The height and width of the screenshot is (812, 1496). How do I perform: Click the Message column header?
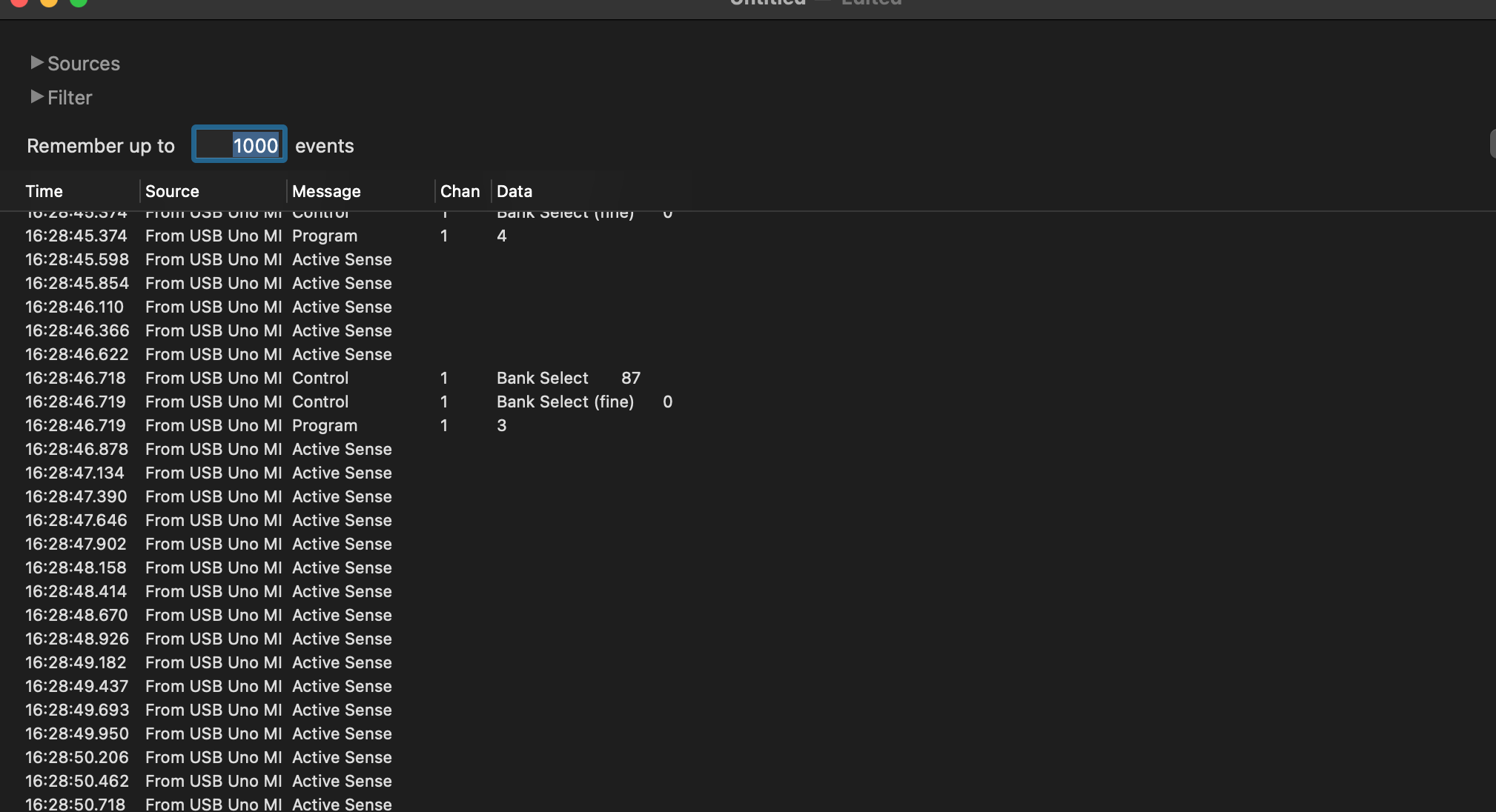click(x=326, y=191)
